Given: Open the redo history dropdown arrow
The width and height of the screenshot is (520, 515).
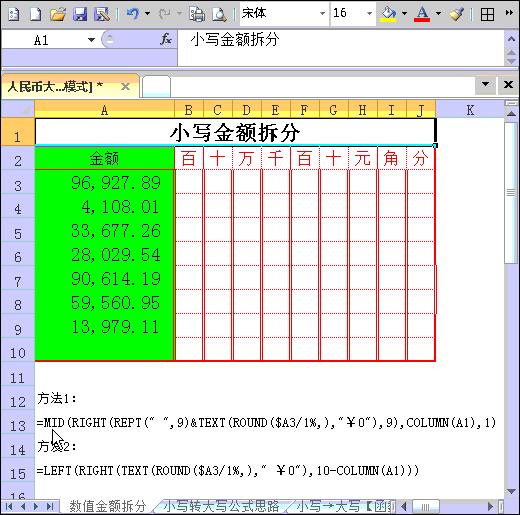Looking at the screenshot, I should coord(179,14).
